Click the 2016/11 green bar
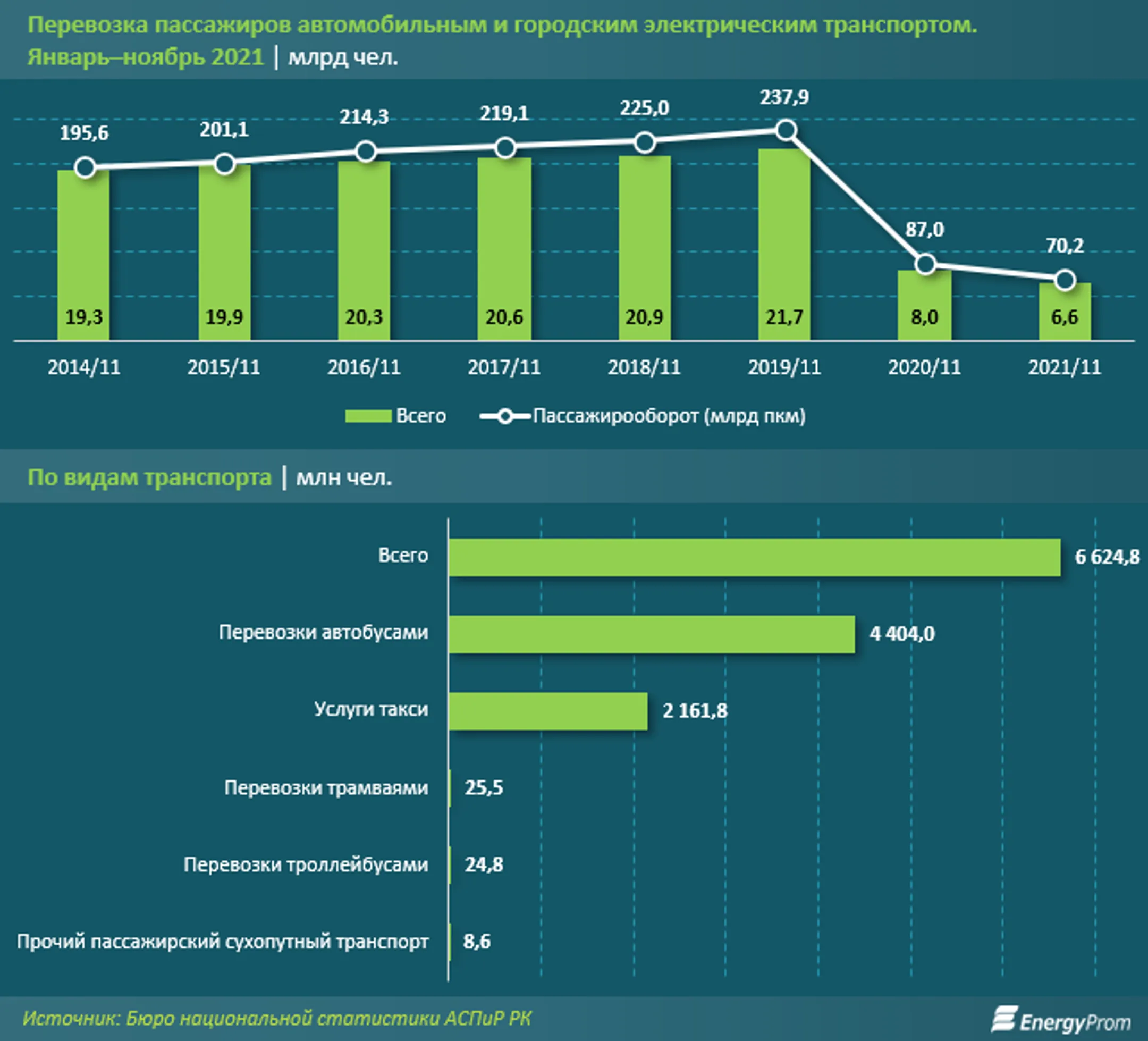This screenshot has width=1148, height=1041. click(365, 251)
